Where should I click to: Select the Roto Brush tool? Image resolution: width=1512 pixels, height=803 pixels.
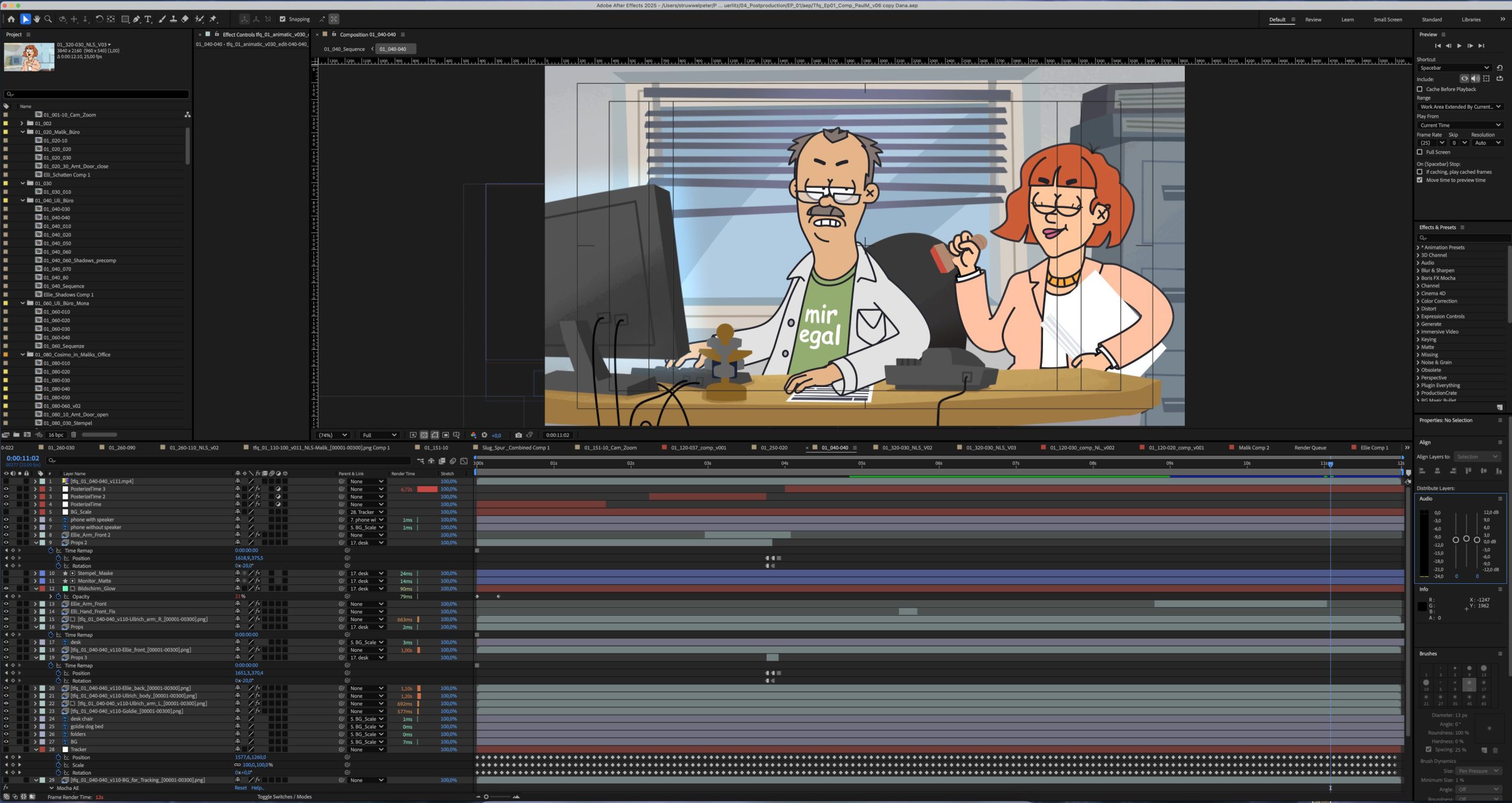click(199, 19)
